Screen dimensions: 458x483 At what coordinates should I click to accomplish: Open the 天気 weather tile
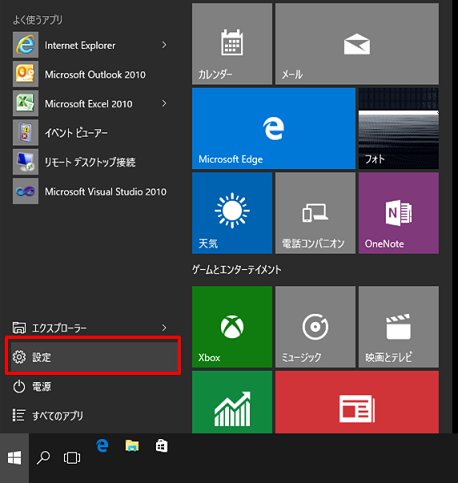click(x=232, y=213)
